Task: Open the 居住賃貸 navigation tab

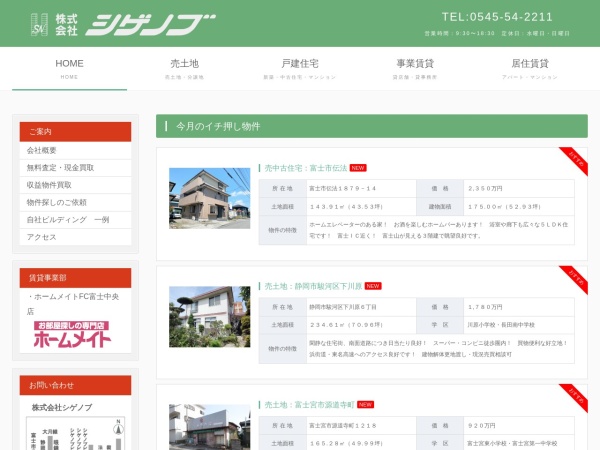Action: 530,69
